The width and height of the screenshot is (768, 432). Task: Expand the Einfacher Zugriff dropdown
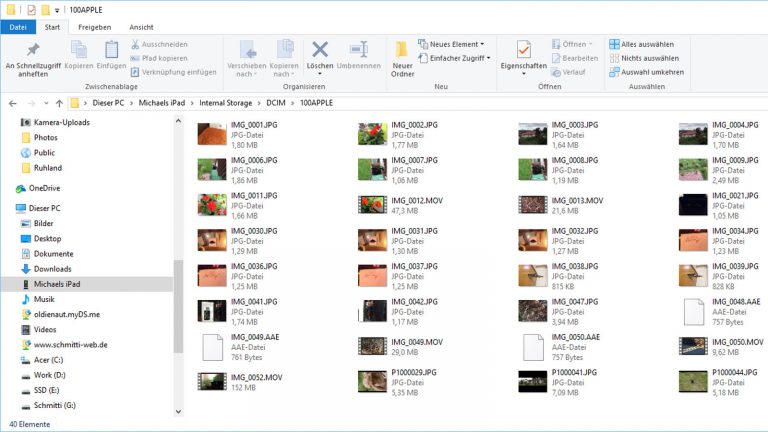[459, 58]
